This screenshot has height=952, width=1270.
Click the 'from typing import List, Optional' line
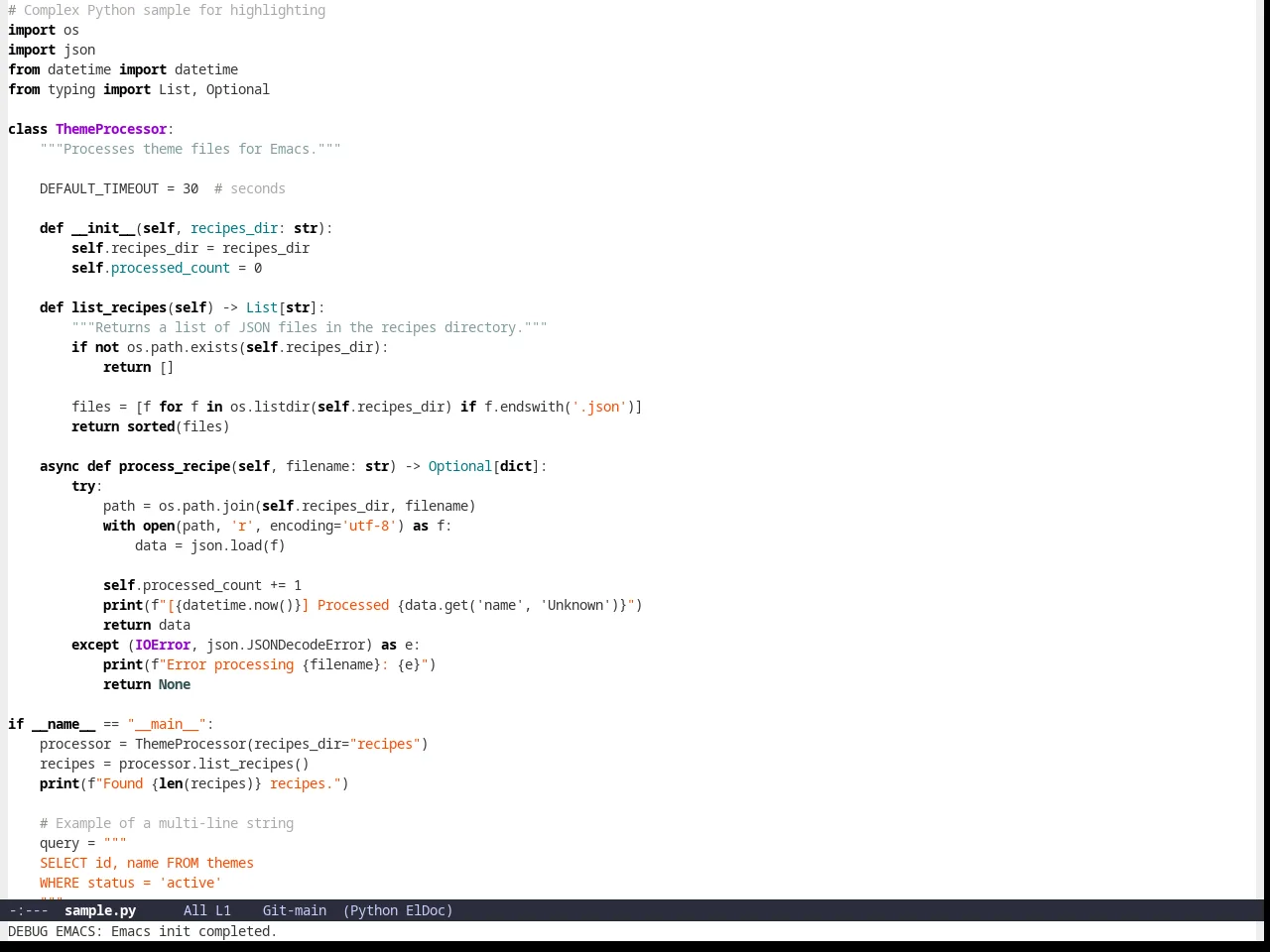[139, 89]
